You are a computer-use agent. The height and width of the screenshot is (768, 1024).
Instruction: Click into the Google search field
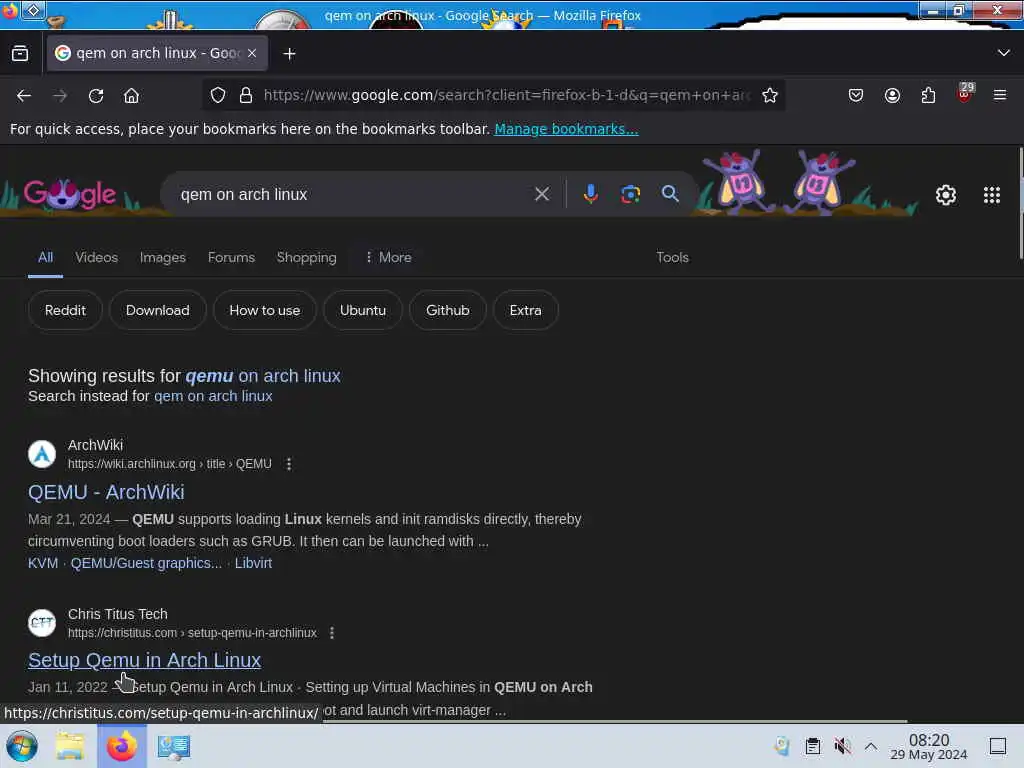353,194
